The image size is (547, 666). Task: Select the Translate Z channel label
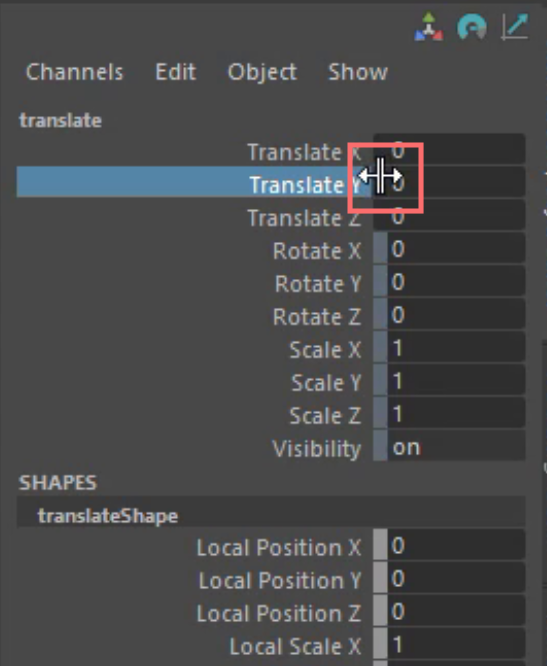304,218
